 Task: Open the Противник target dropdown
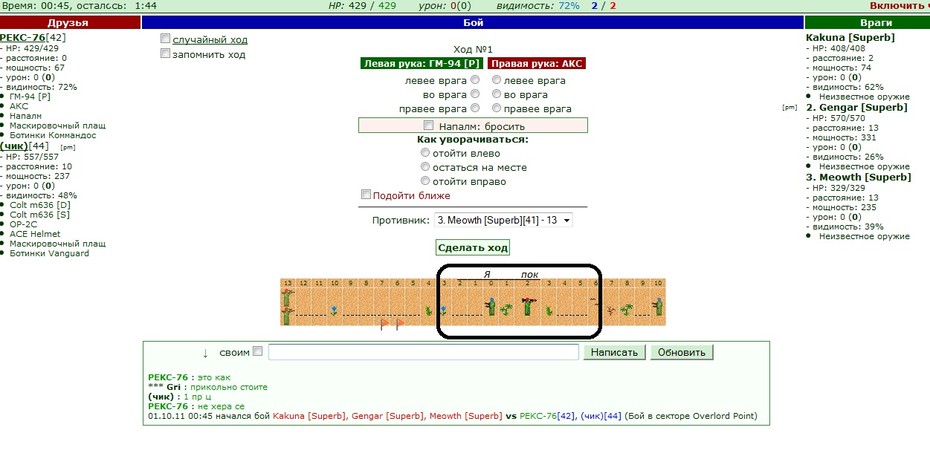pos(504,220)
